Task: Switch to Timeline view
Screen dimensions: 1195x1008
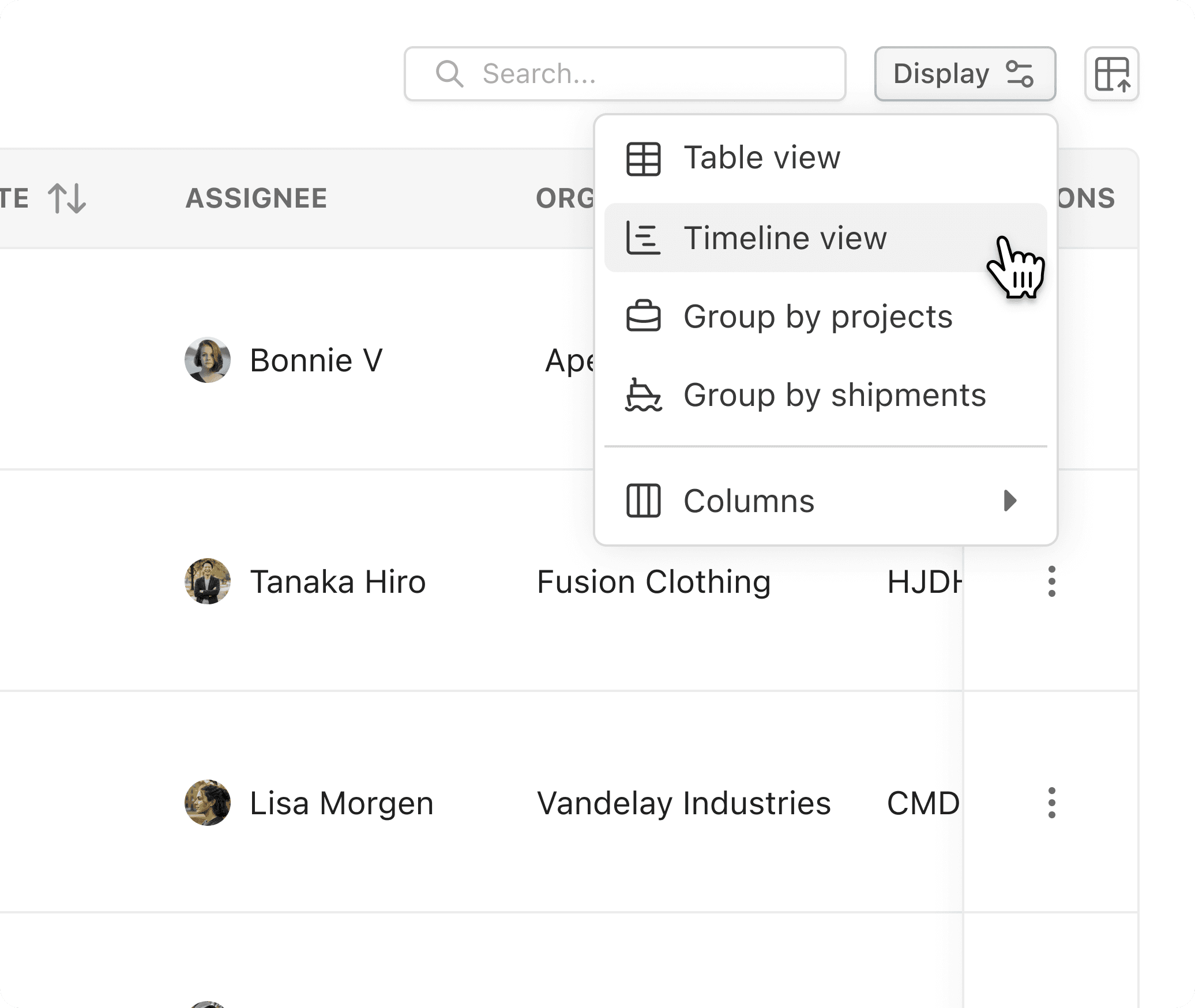Action: click(784, 238)
